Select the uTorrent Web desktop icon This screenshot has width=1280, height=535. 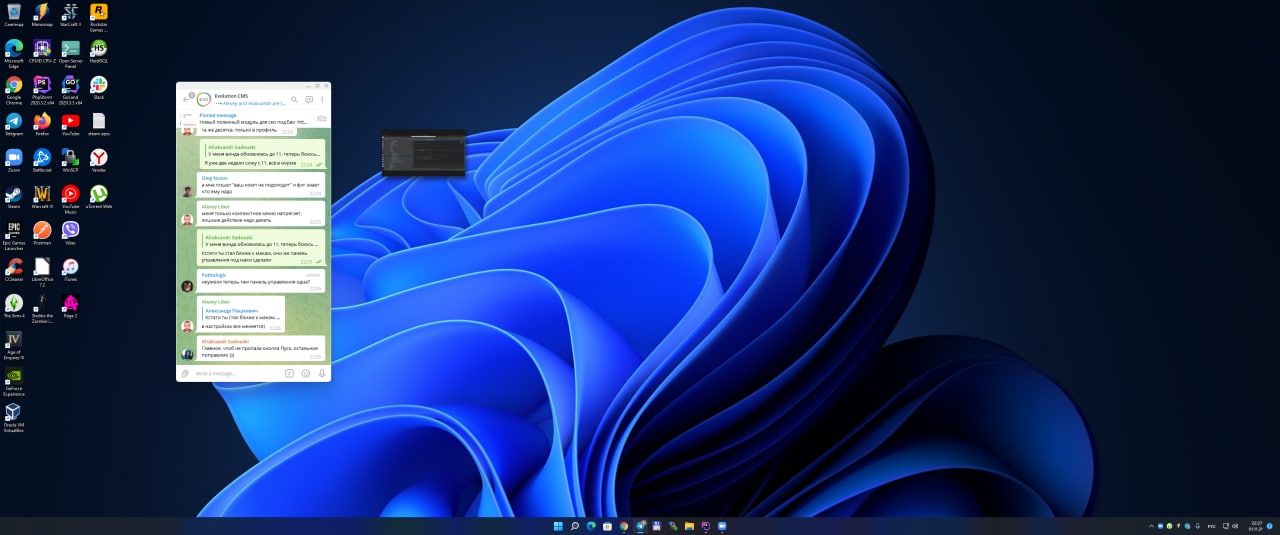[x=98, y=197]
